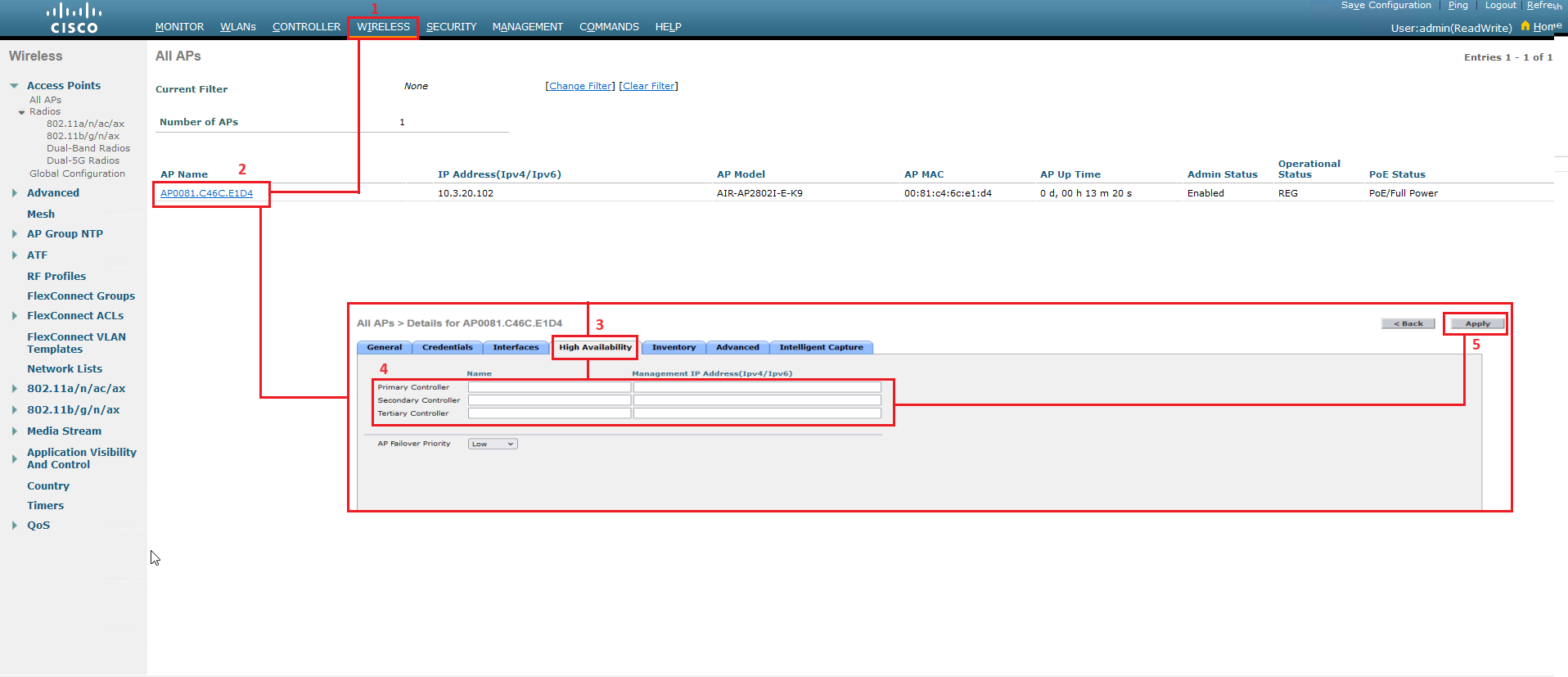Switch to the Inventory tab
Image resolution: width=1568 pixels, height=677 pixels.
674,347
